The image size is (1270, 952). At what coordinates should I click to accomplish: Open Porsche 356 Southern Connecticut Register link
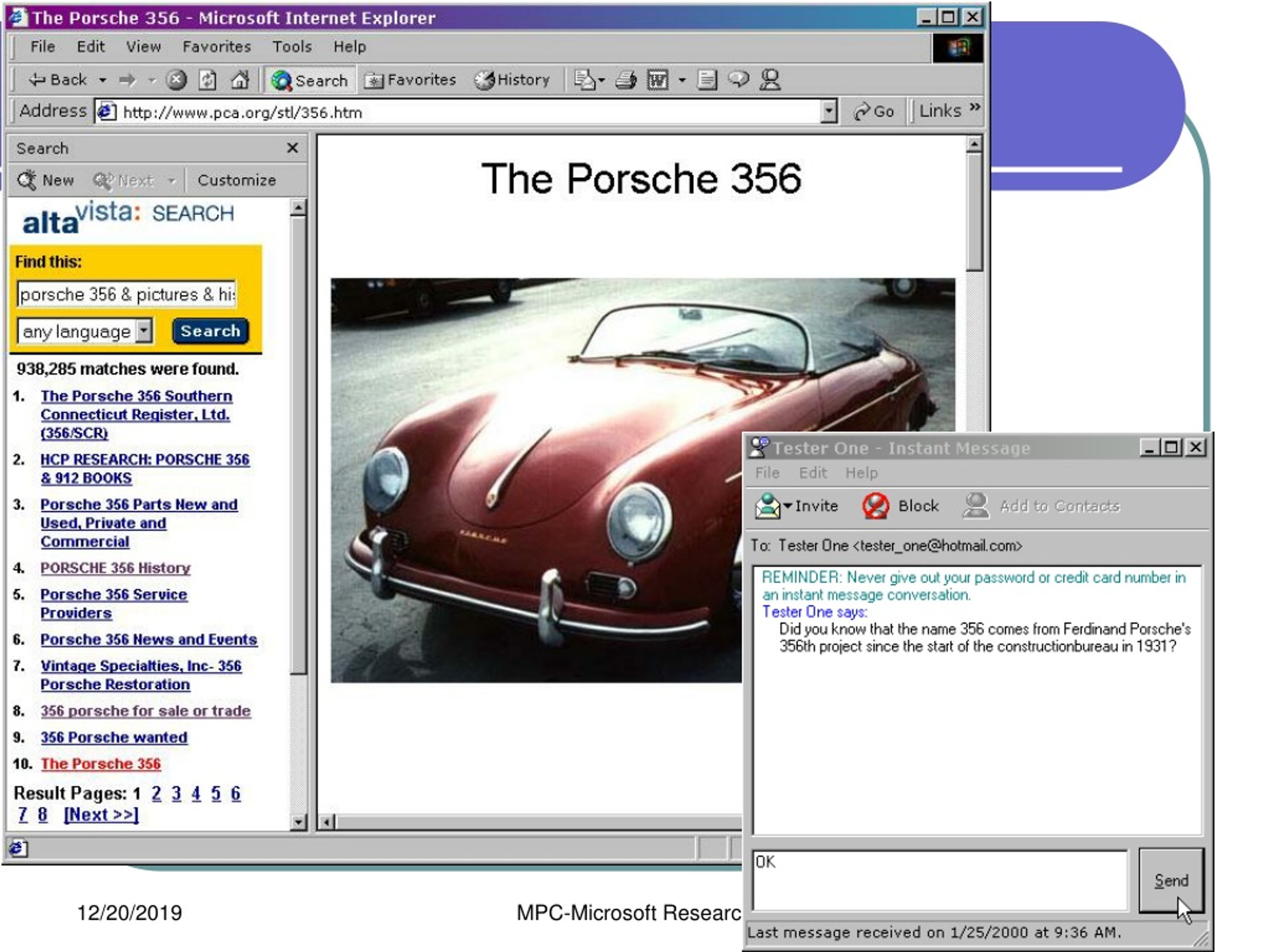click(x=136, y=415)
